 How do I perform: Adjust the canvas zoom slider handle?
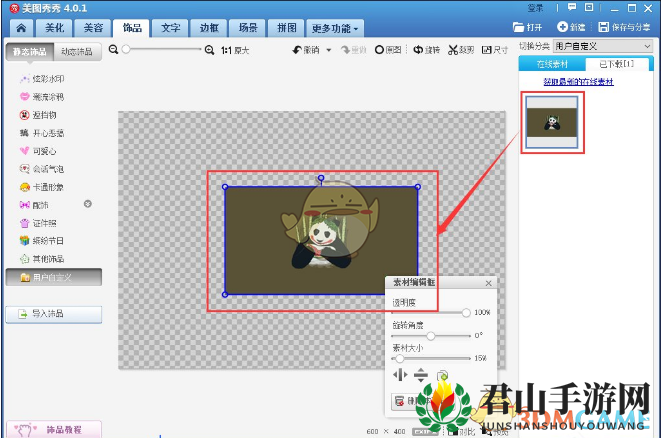pos(126,49)
